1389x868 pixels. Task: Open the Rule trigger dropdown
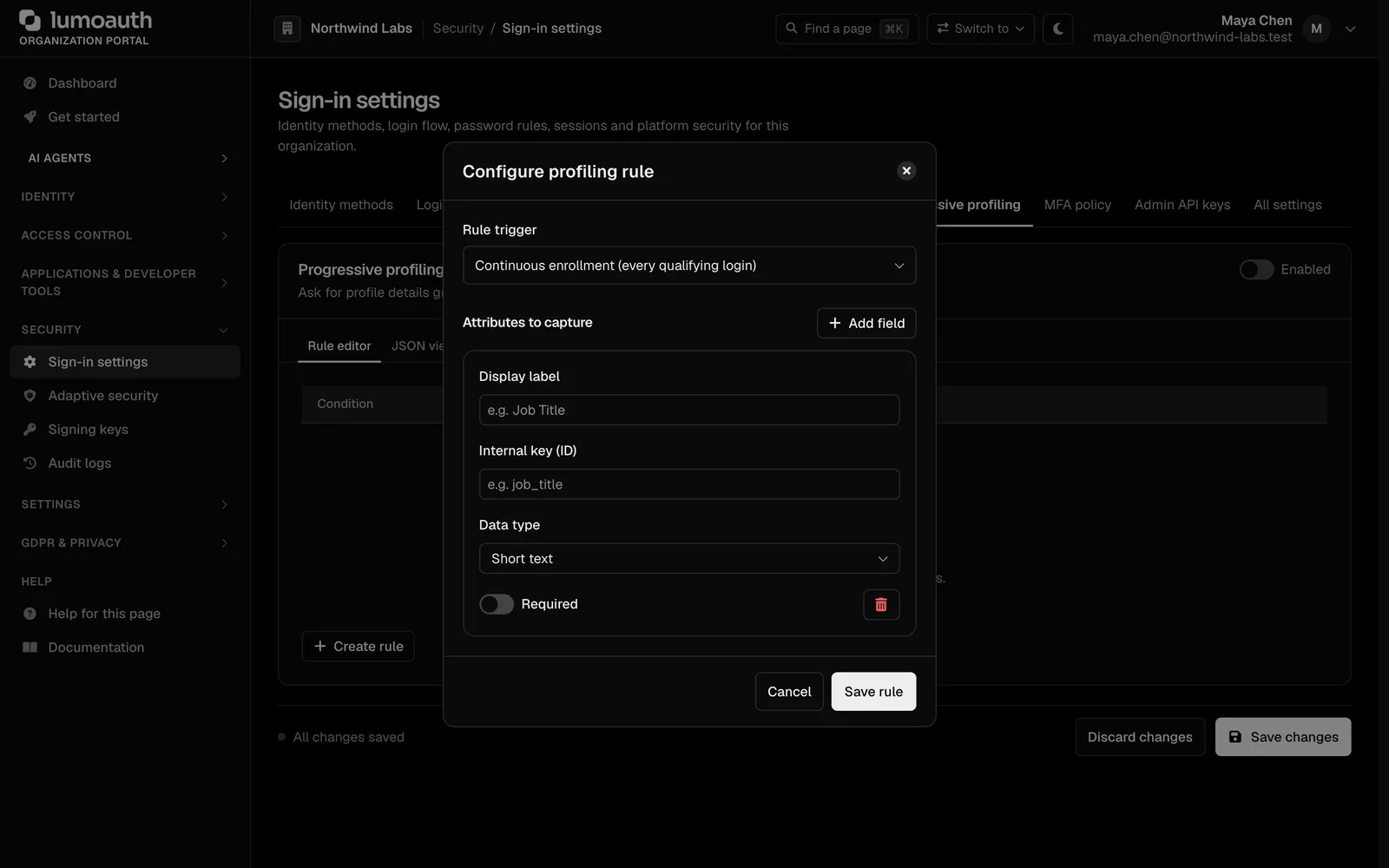pyautogui.click(x=689, y=266)
